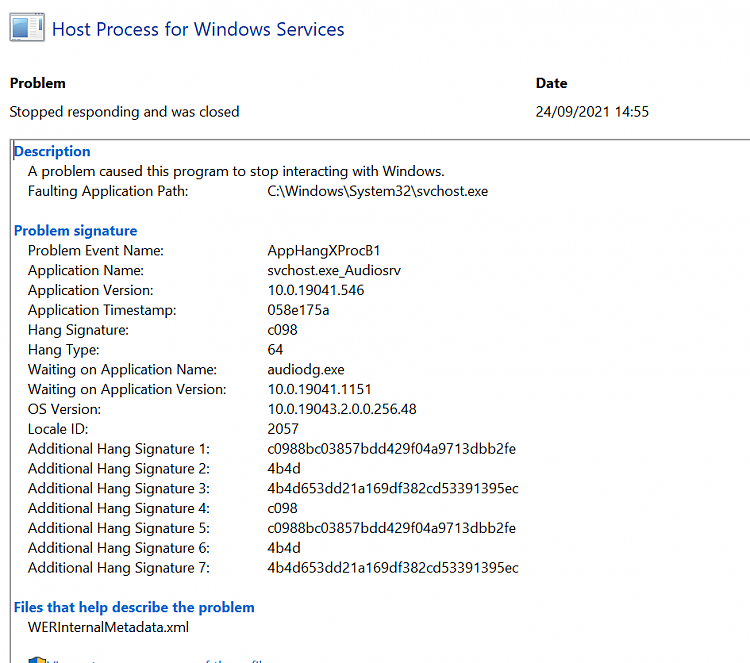Click the Waiting on Application Name label
Screen dimensions: 750x663
[x=122, y=370]
